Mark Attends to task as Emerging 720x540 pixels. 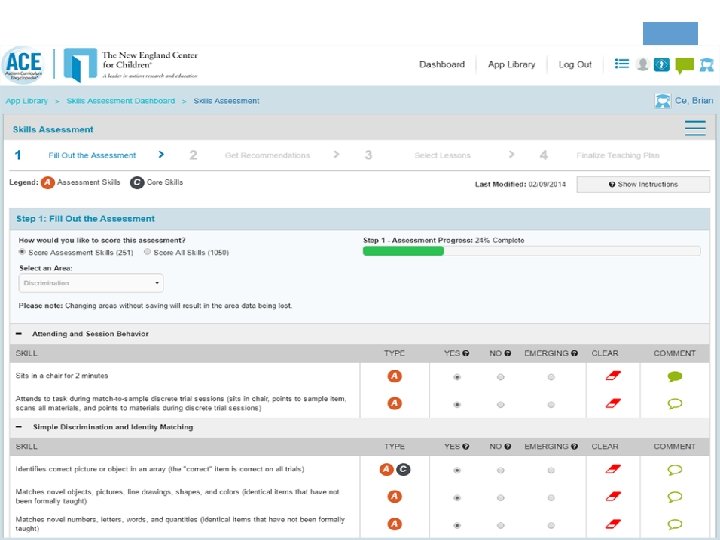pos(551,405)
